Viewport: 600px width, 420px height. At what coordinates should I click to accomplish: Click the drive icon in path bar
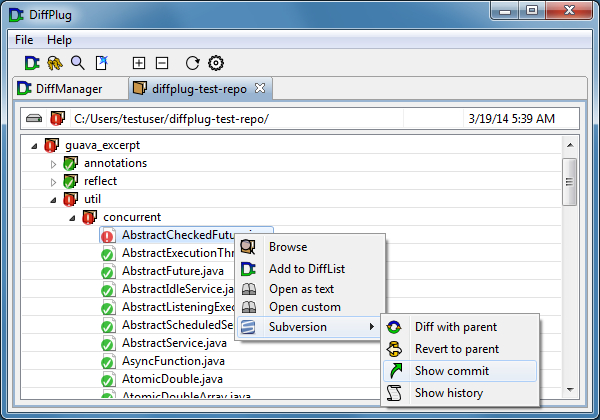[x=34, y=119]
